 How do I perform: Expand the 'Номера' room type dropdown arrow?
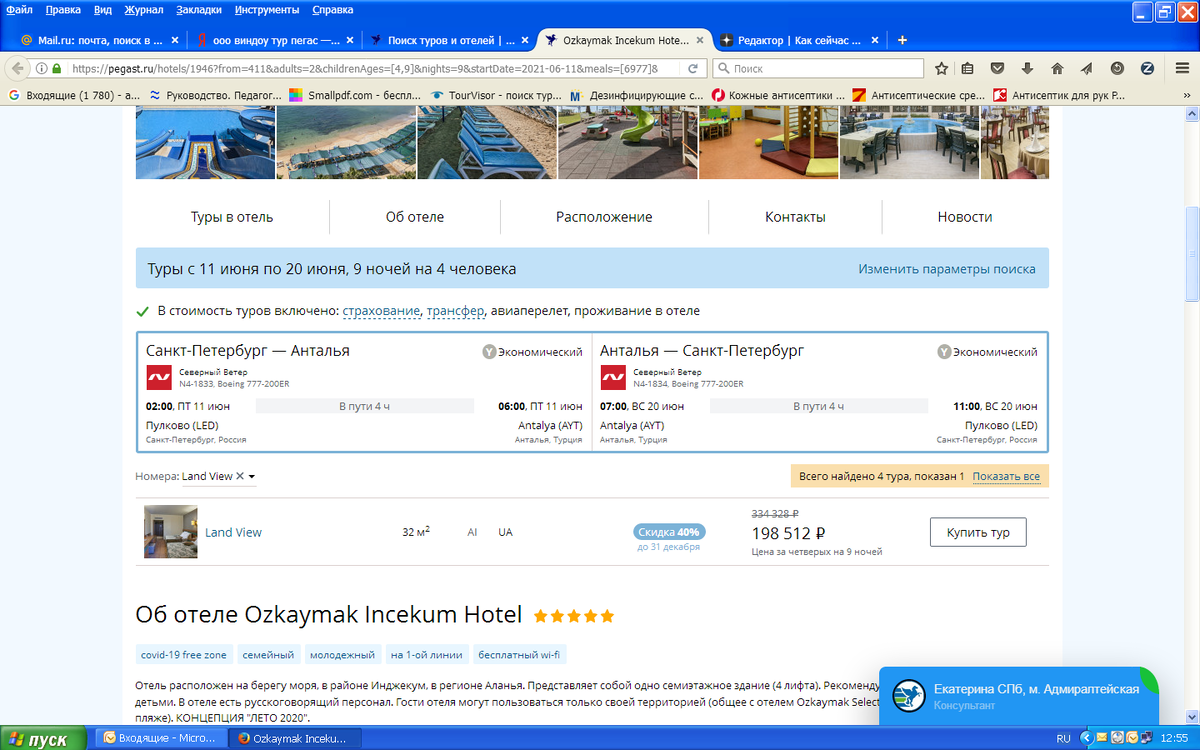tap(252, 477)
